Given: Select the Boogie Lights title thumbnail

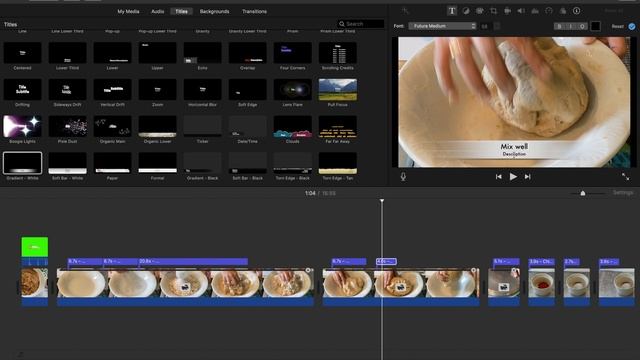Looking at the screenshot, I should coord(22,126).
